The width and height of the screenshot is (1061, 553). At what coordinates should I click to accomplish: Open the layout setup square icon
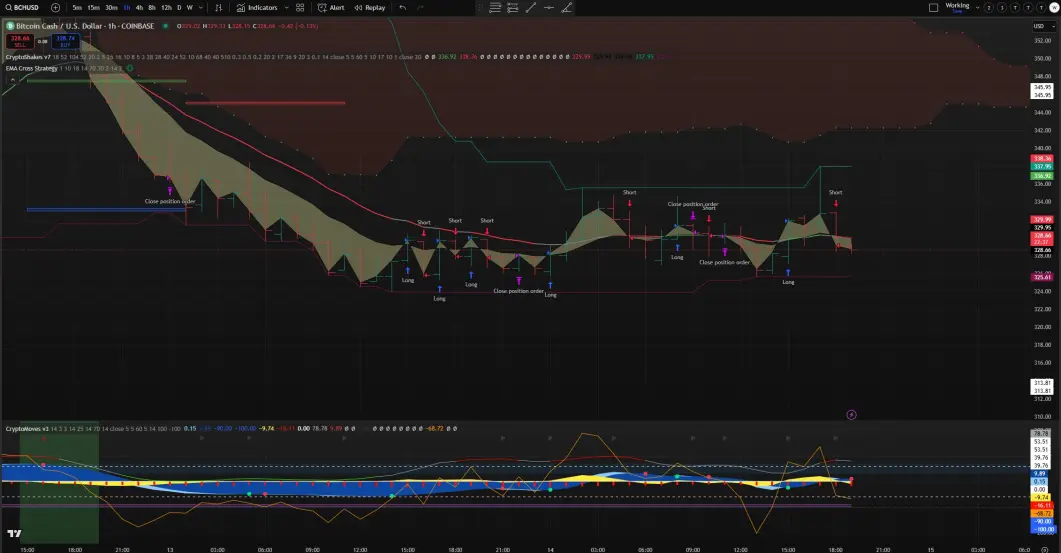pyautogui.click(x=933, y=7)
